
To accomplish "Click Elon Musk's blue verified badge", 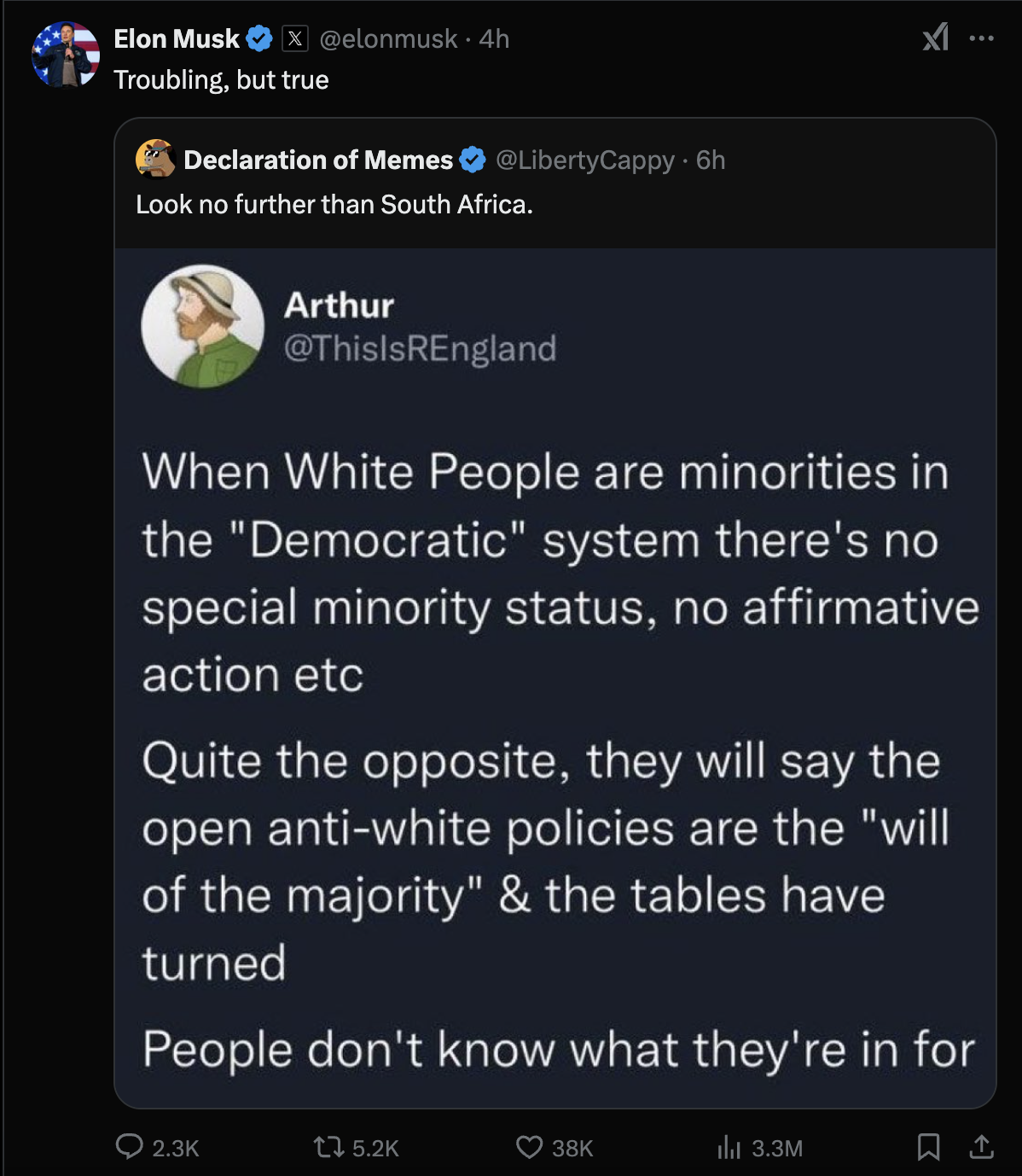I will (259, 38).
